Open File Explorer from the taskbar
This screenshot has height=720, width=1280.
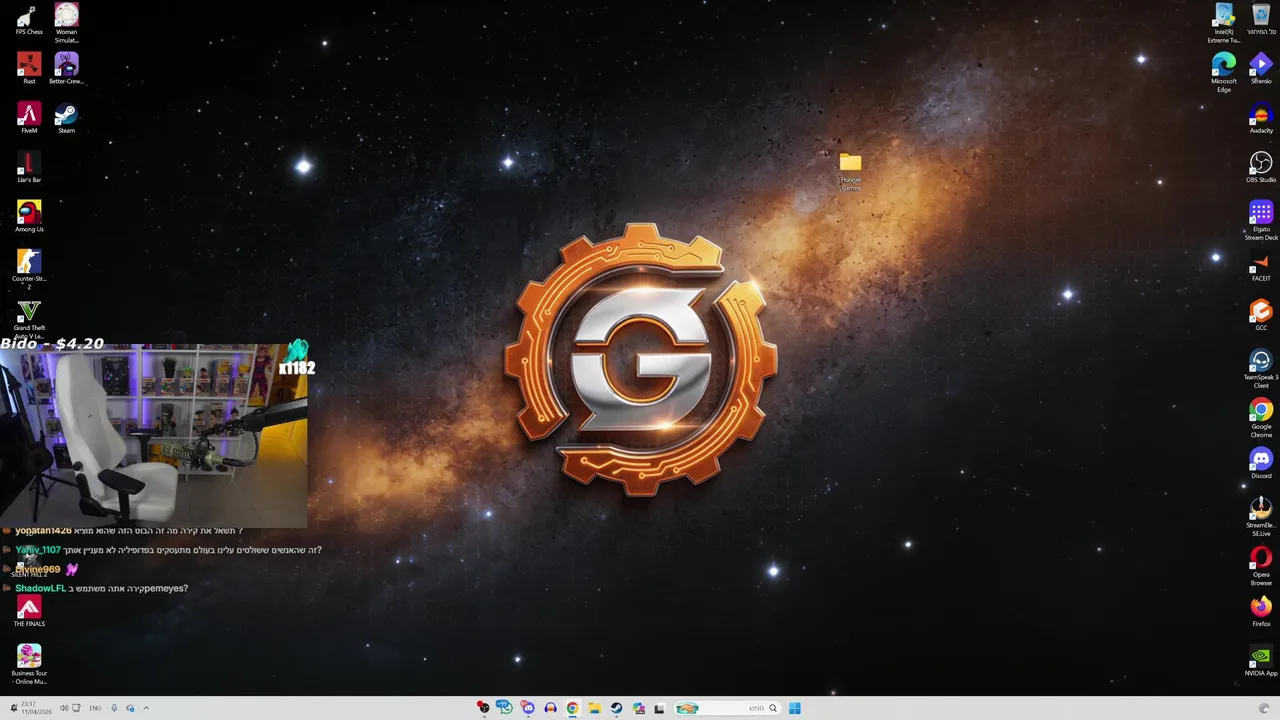(x=594, y=708)
